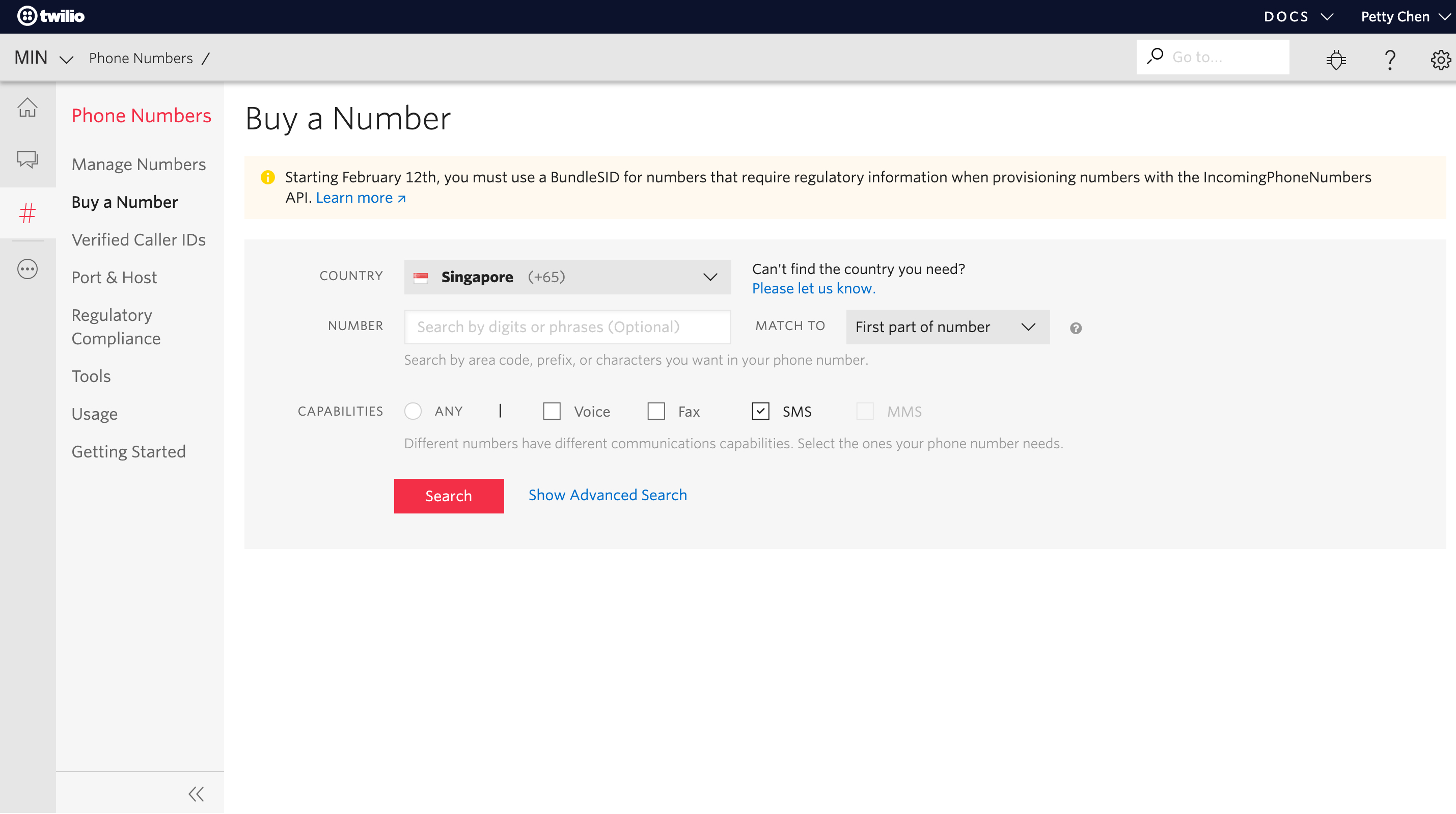Click the Phone Numbers sidebar heading
Image resolution: width=1456 pixels, height=814 pixels.
coord(141,115)
